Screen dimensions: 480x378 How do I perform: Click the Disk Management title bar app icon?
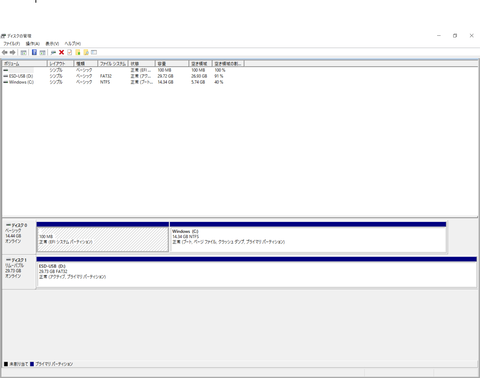coord(4,36)
